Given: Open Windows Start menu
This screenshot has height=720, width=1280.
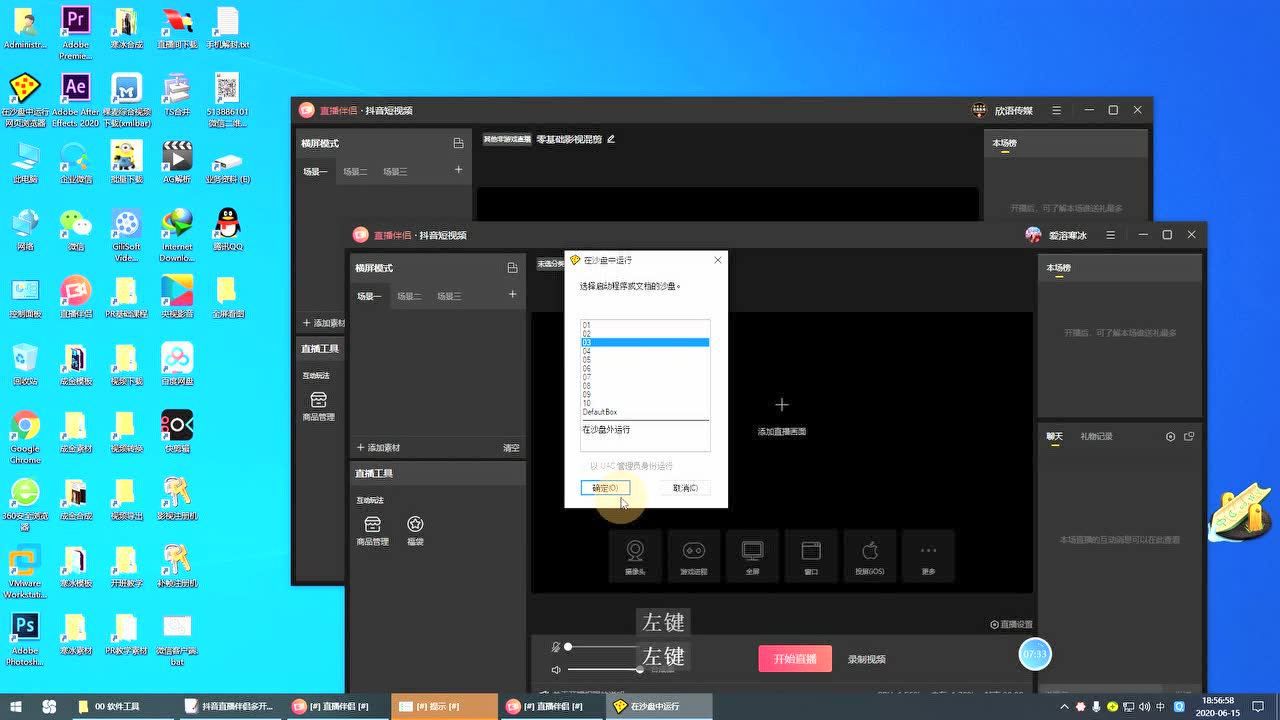Looking at the screenshot, I should (15, 706).
